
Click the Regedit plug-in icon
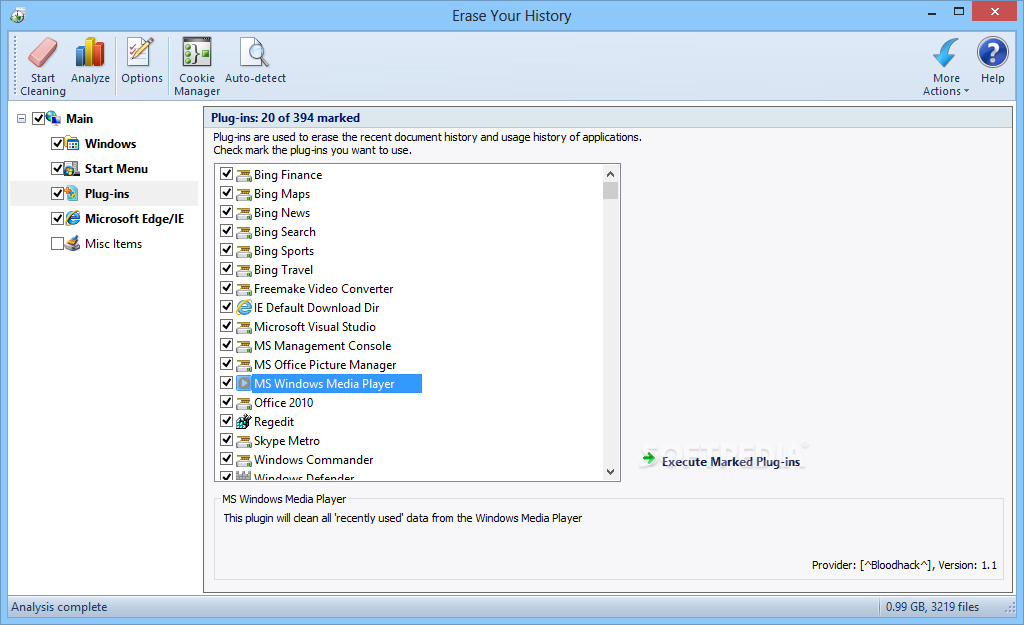click(x=244, y=421)
